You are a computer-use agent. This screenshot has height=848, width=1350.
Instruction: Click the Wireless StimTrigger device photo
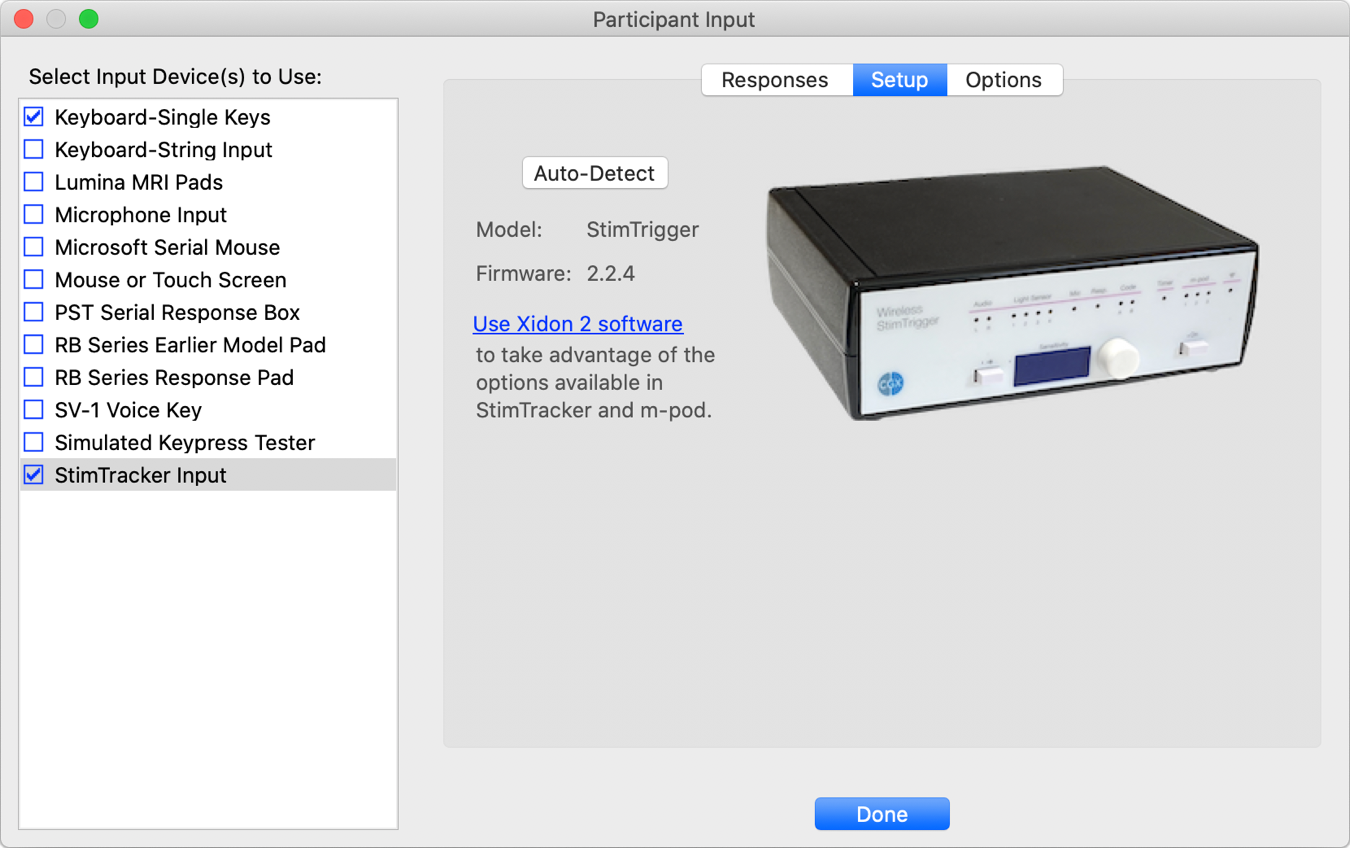1010,290
